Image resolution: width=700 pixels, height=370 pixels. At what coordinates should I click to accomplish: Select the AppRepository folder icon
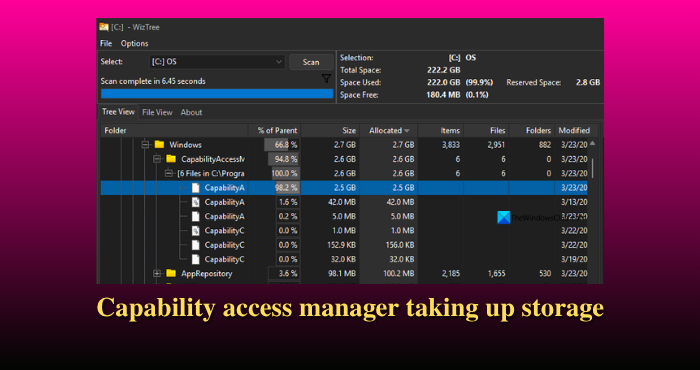pos(171,273)
